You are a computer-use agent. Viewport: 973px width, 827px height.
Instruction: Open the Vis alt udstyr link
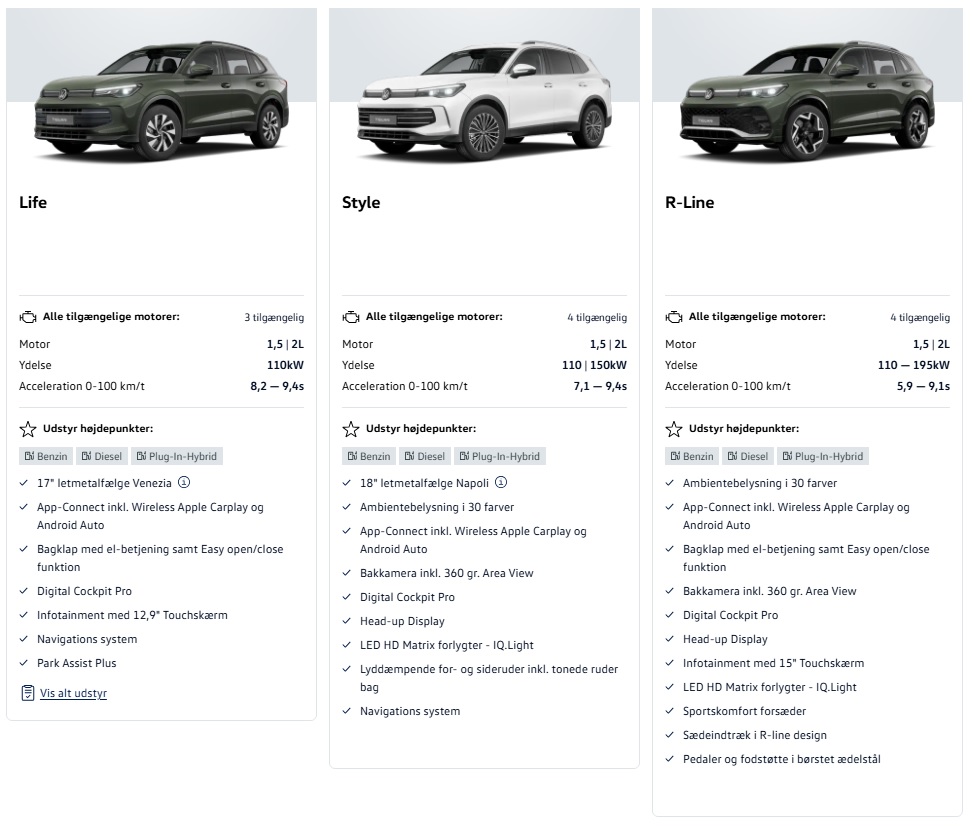(73, 693)
